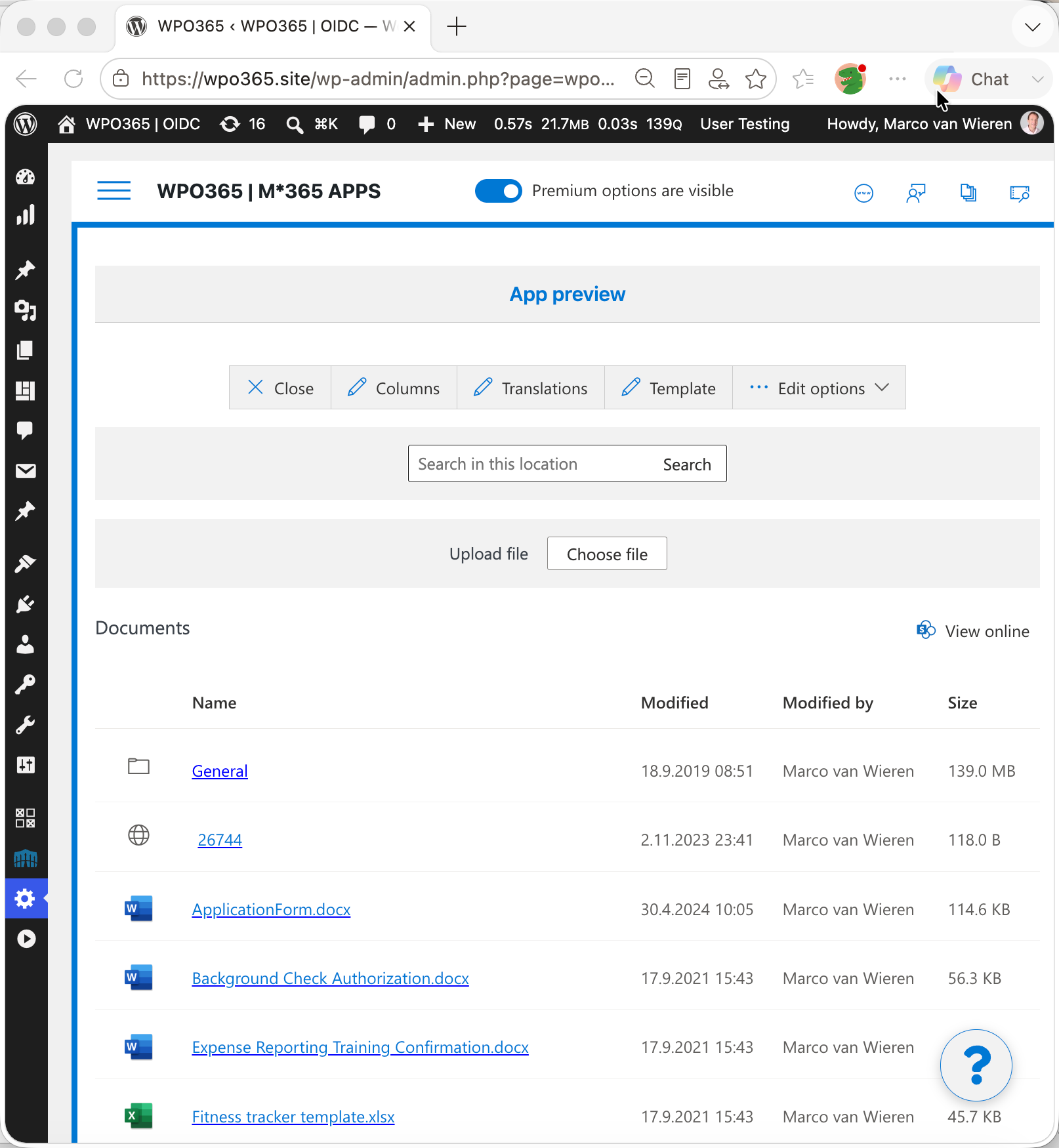Open the Posts pin icon in sidebar
Screen dimensions: 1059x1148
tap(26, 270)
